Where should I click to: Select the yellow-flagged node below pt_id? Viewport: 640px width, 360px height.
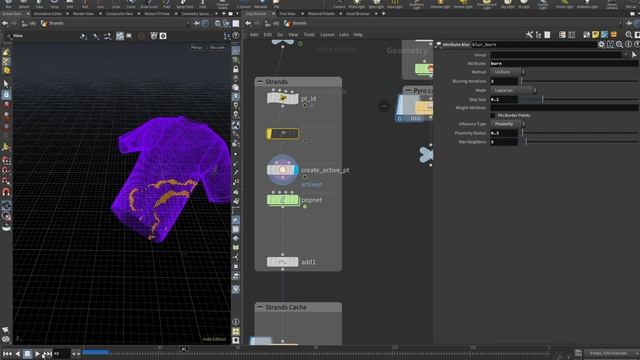tap(282, 133)
